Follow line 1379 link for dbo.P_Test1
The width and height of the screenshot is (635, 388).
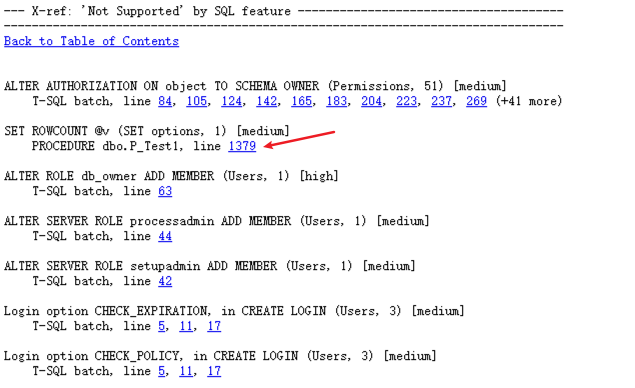[x=242, y=146]
